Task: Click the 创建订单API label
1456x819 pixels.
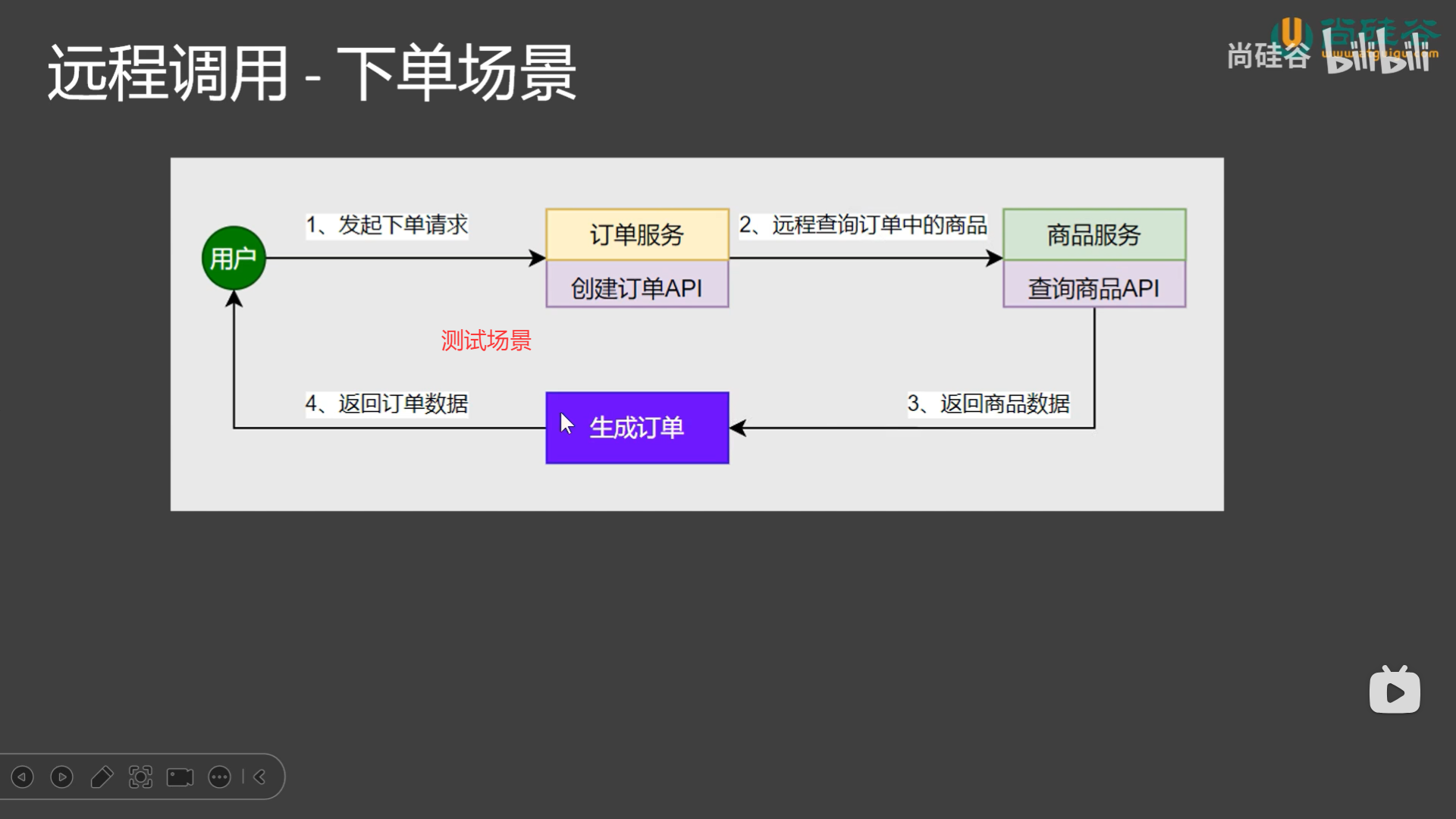Action: 637,287
